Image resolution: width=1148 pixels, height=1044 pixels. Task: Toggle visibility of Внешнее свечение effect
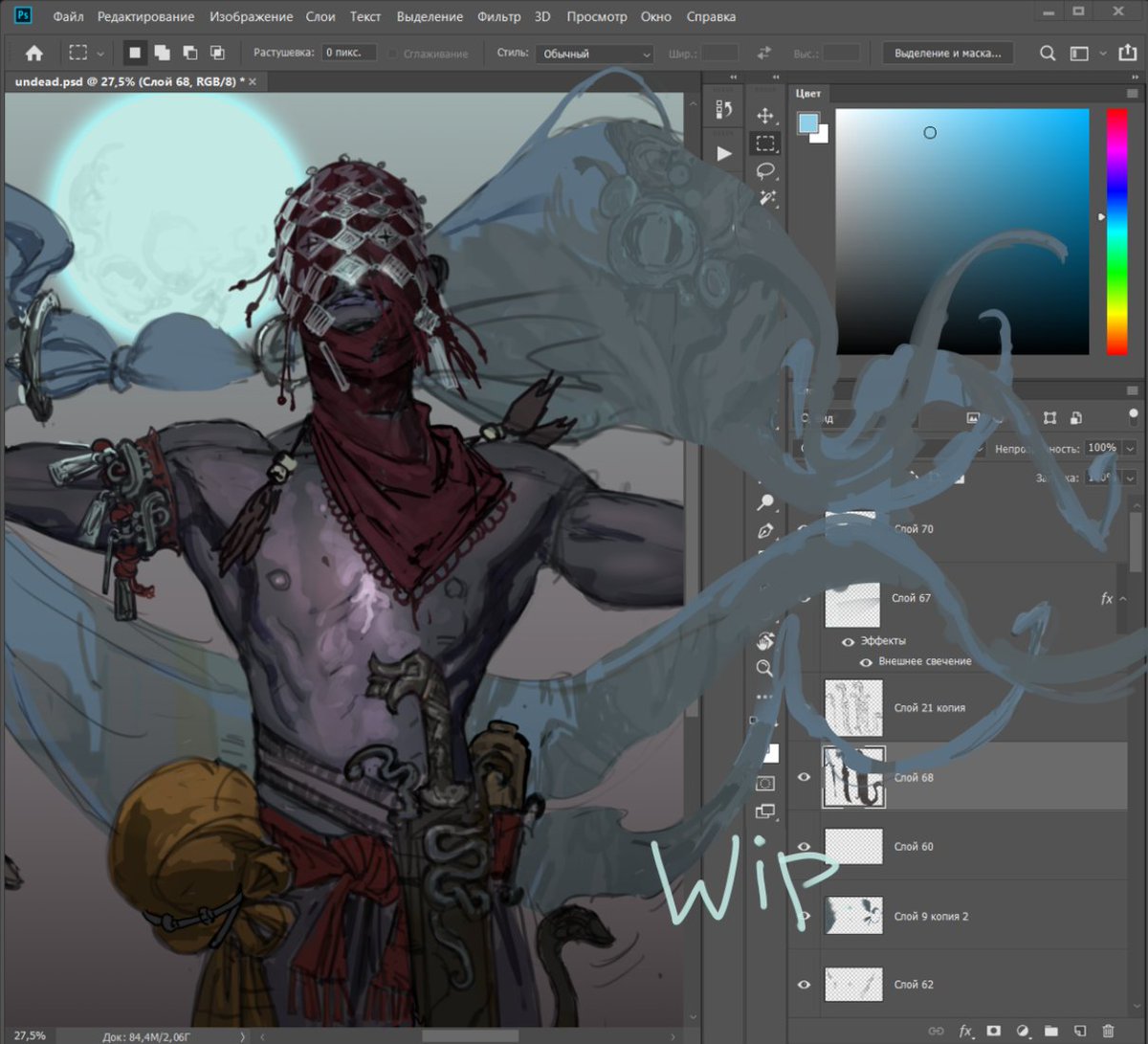(866, 661)
